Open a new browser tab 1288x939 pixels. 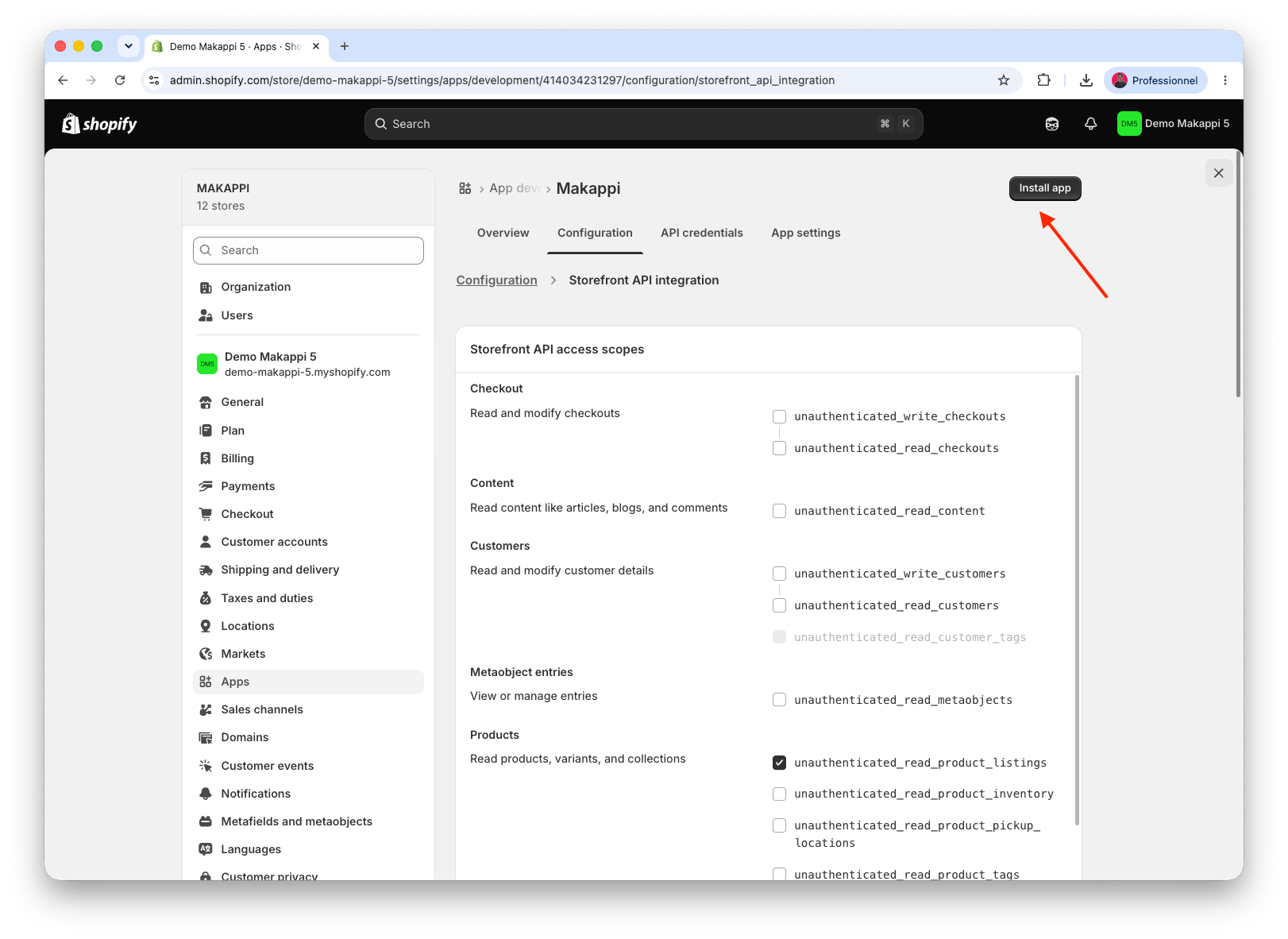(x=345, y=46)
